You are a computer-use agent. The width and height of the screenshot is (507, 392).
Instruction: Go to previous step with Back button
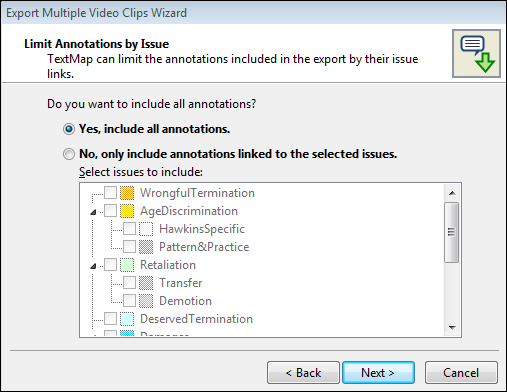tap(303, 373)
